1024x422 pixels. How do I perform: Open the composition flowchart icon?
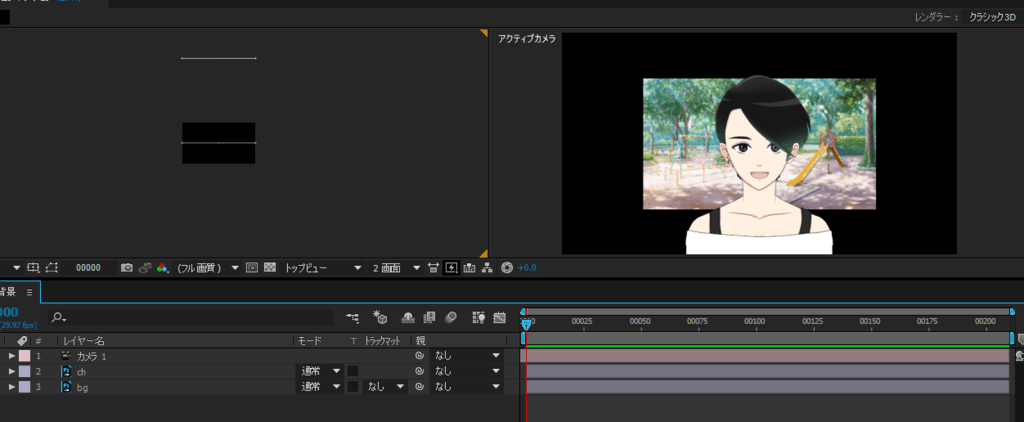coord(488,268)
